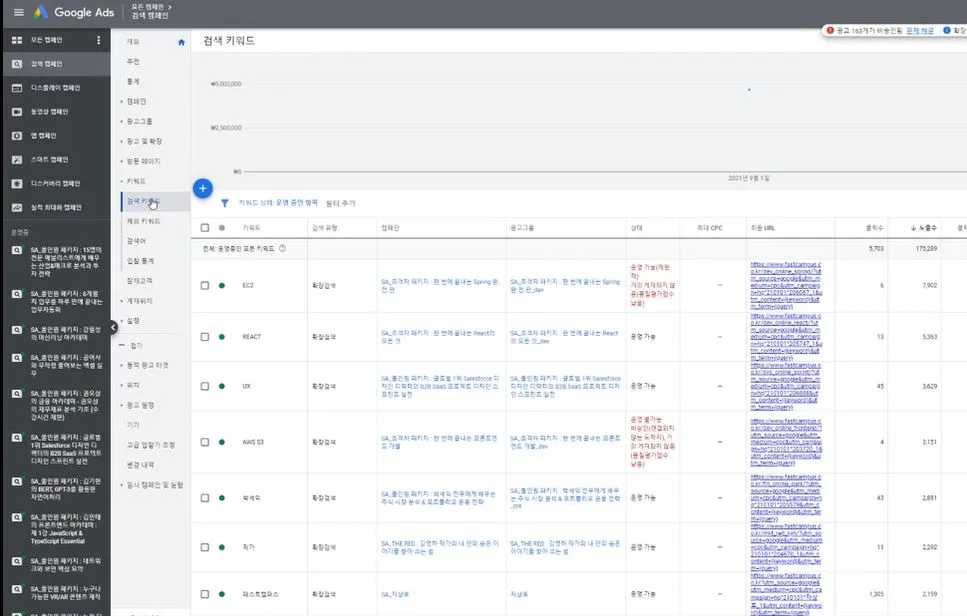The height and width of the screenshot is (616, 967).
Task: Check the box for the 2,159 impressions row
Action: pyautogui.click(x=205, y=594)
